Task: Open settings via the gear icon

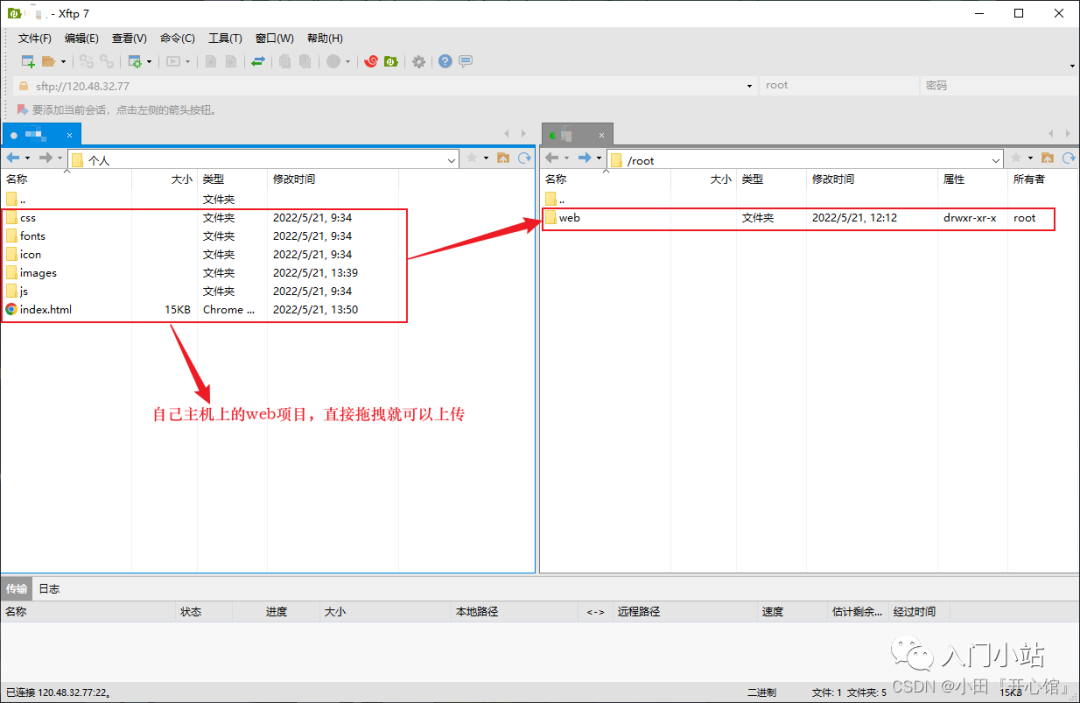Action: tap(418, 61)
